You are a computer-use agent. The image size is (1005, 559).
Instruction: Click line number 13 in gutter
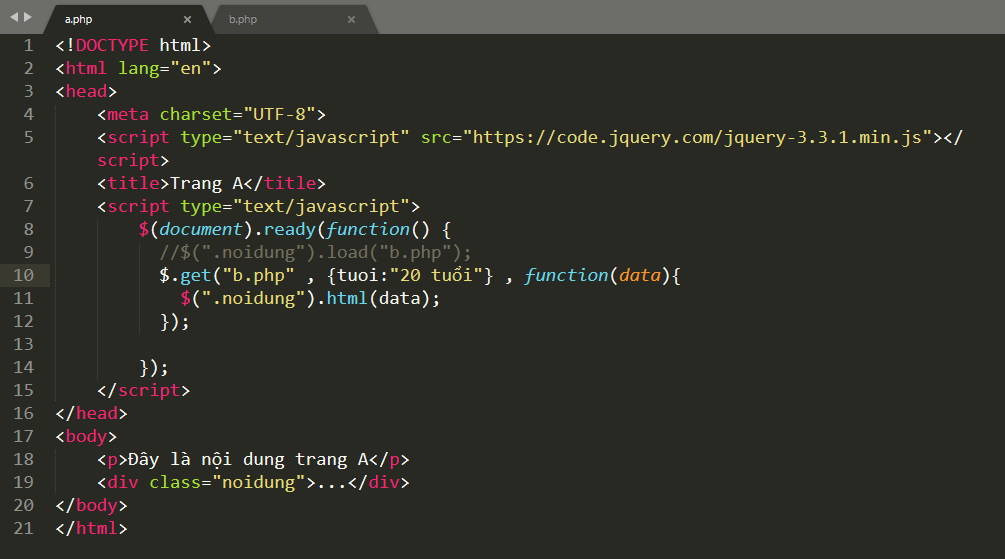pos(24,344)
